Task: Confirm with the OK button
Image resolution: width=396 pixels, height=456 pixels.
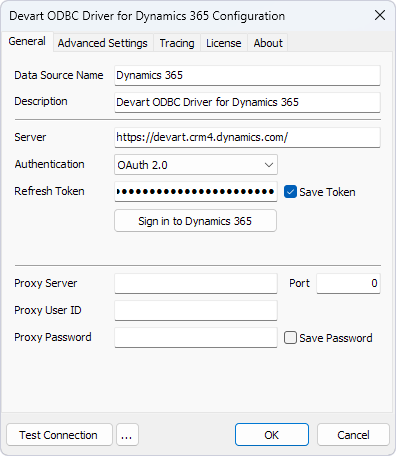Action: tap(272, 435)
